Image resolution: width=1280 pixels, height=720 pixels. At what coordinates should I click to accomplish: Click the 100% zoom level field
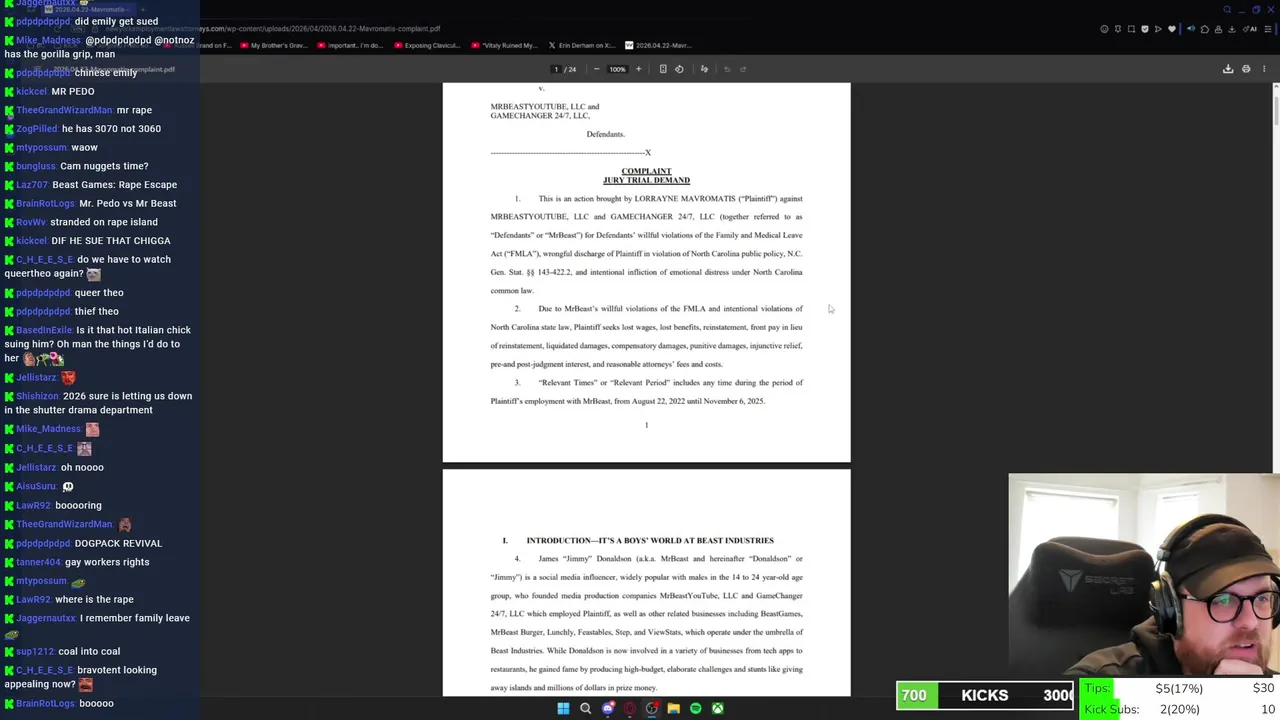pos(617,69)
